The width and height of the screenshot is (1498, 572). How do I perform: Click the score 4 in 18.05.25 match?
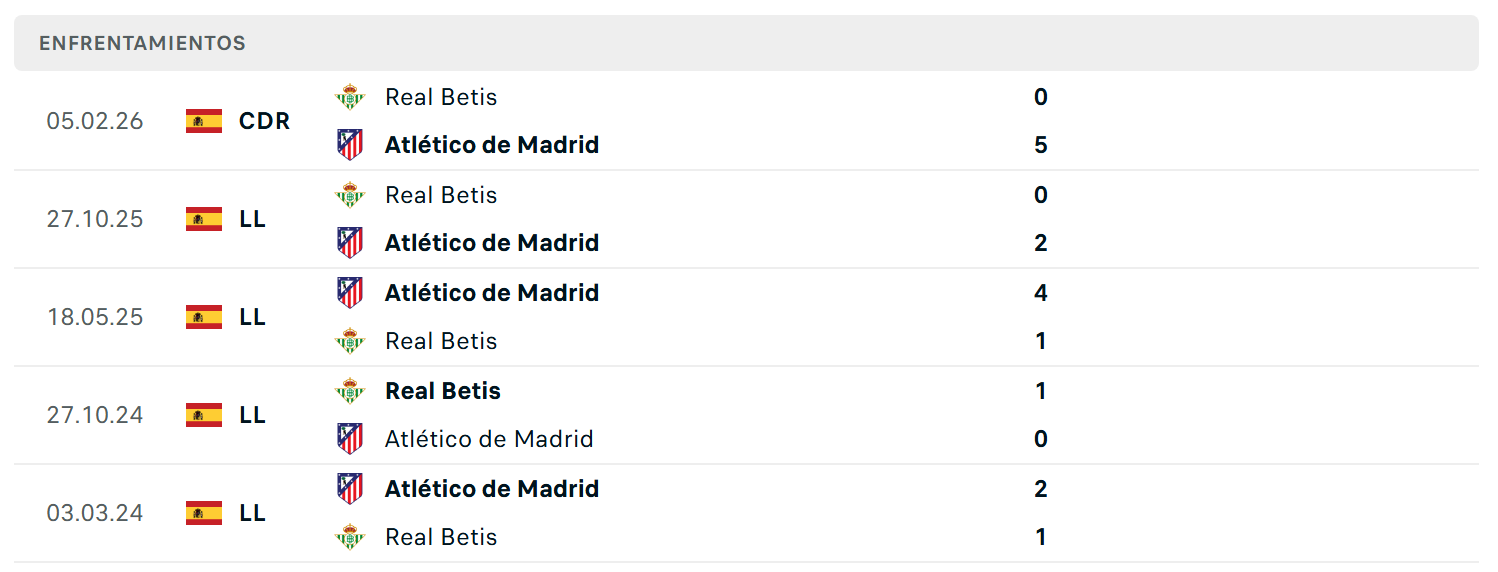pyautogui.click(x=1041, y=293)
